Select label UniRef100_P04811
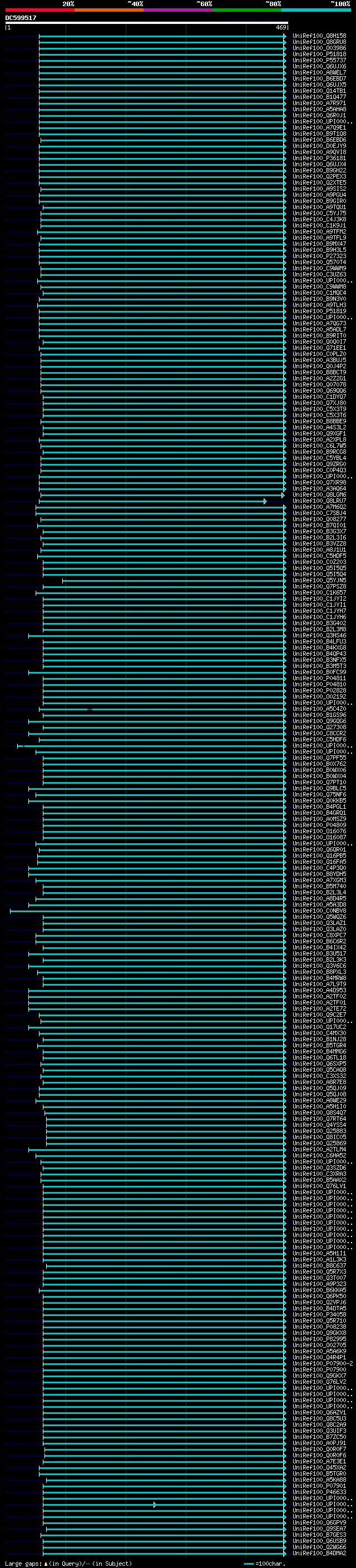This screenshot has width=356, height=1568. pyautogui.click(x=319, y=678)
